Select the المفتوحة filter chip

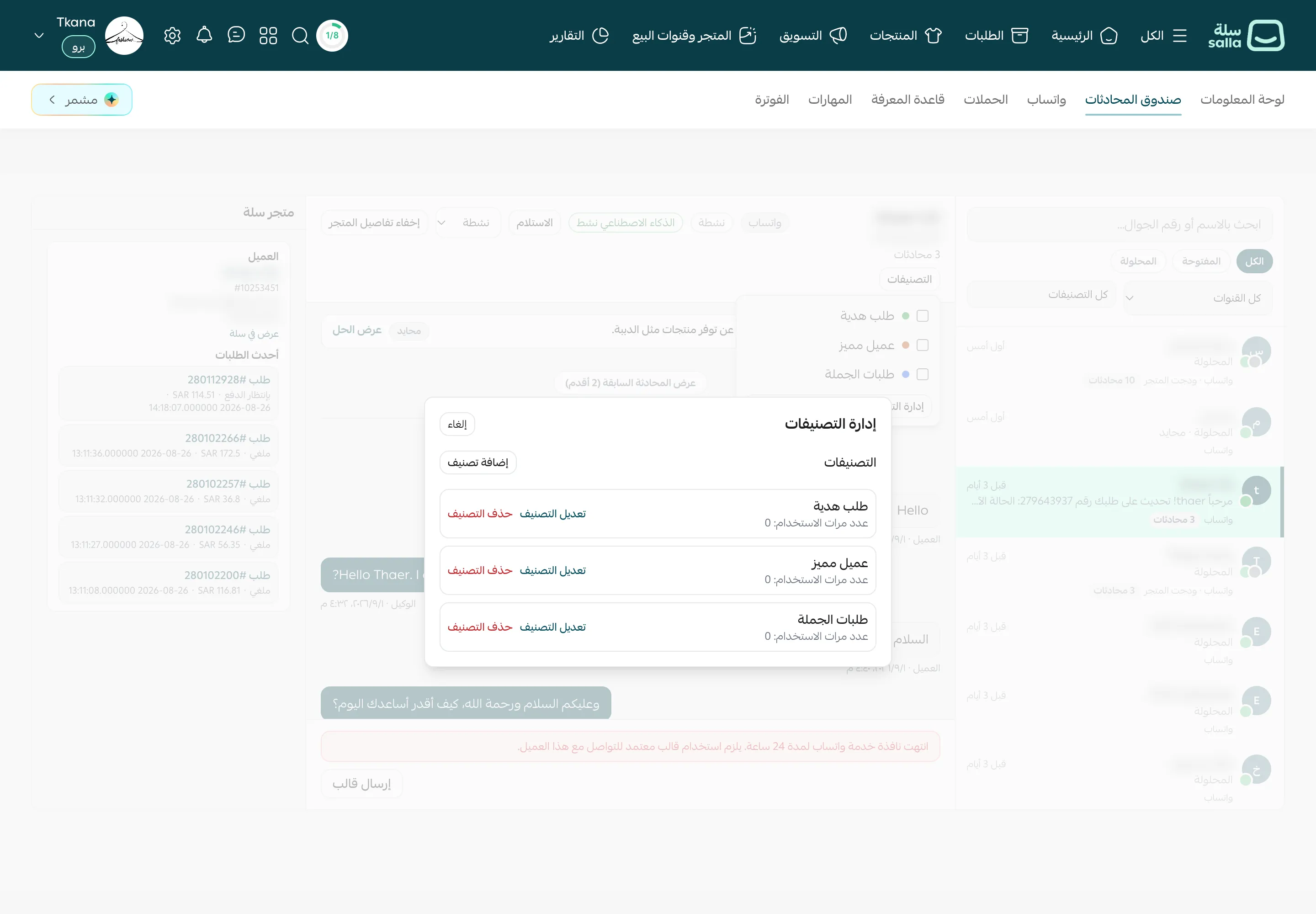(x=1201, y=261)
